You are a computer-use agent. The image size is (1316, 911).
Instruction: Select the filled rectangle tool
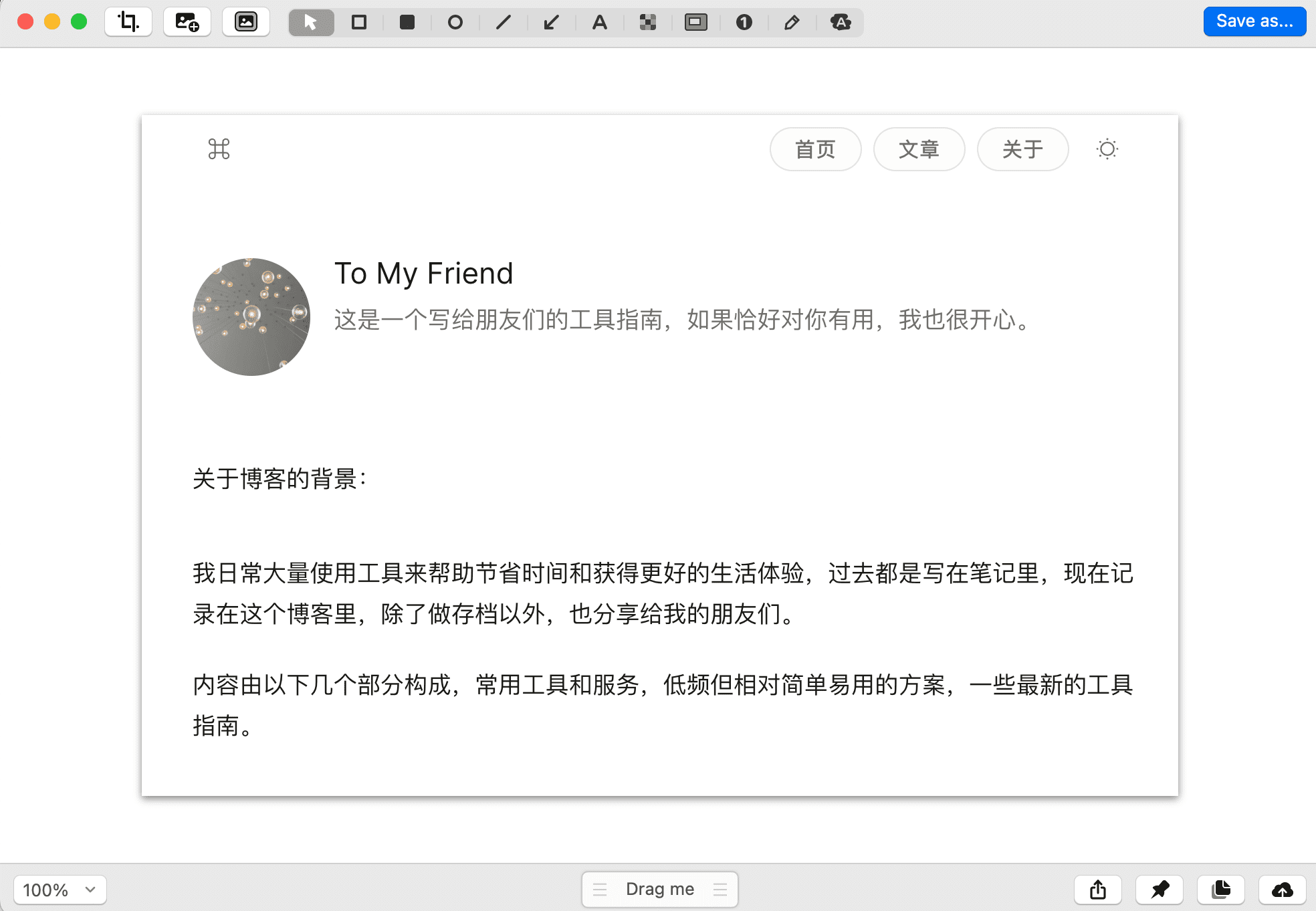coord(407,22)
